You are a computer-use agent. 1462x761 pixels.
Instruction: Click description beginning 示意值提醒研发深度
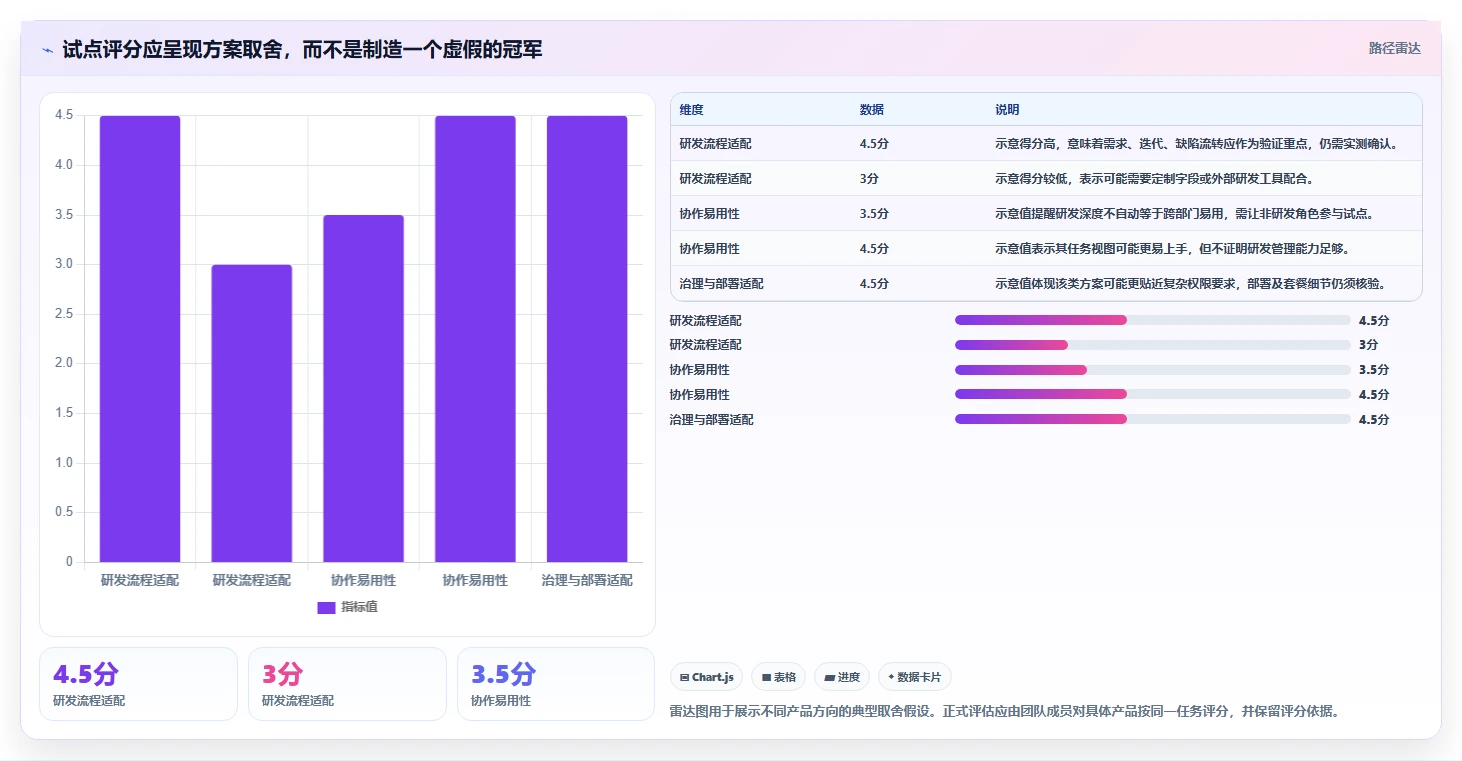[x=1184, y=214]
